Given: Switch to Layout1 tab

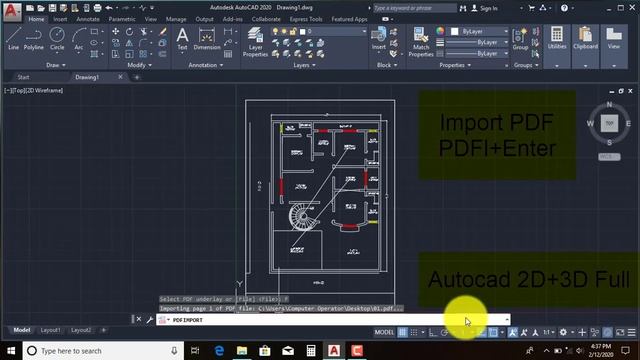Looking at the screenshot, I should coord(50,330).
